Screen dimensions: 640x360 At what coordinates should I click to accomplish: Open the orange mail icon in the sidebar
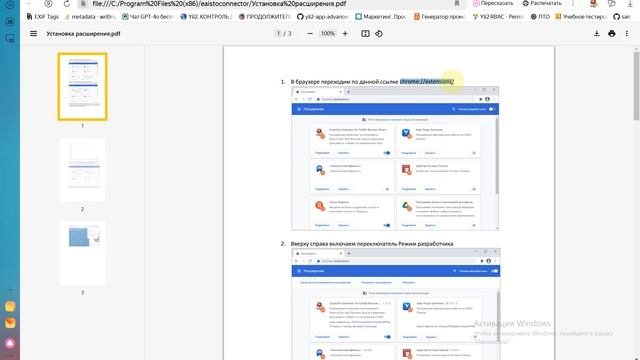click(10, 323)
